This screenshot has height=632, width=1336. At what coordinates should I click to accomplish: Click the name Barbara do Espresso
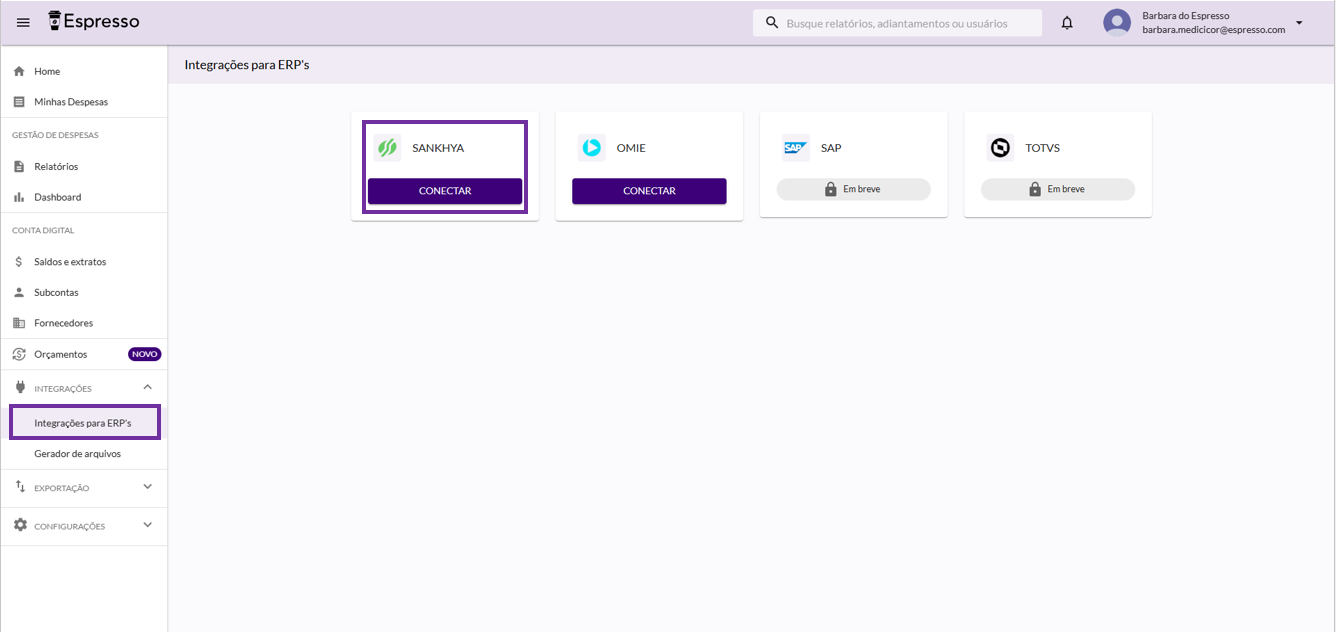click(x=1186, y=16)
